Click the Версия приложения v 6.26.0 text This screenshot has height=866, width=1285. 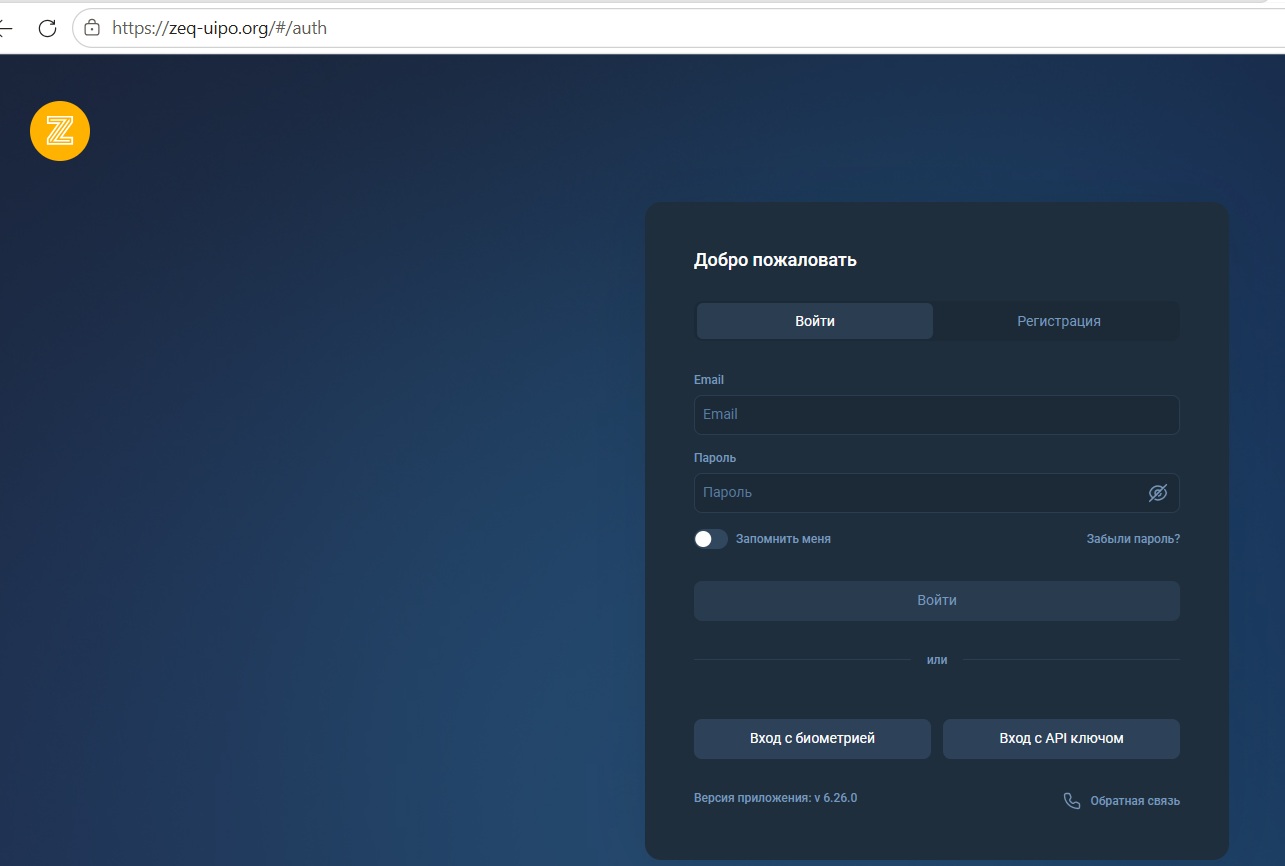pos(775,798)
